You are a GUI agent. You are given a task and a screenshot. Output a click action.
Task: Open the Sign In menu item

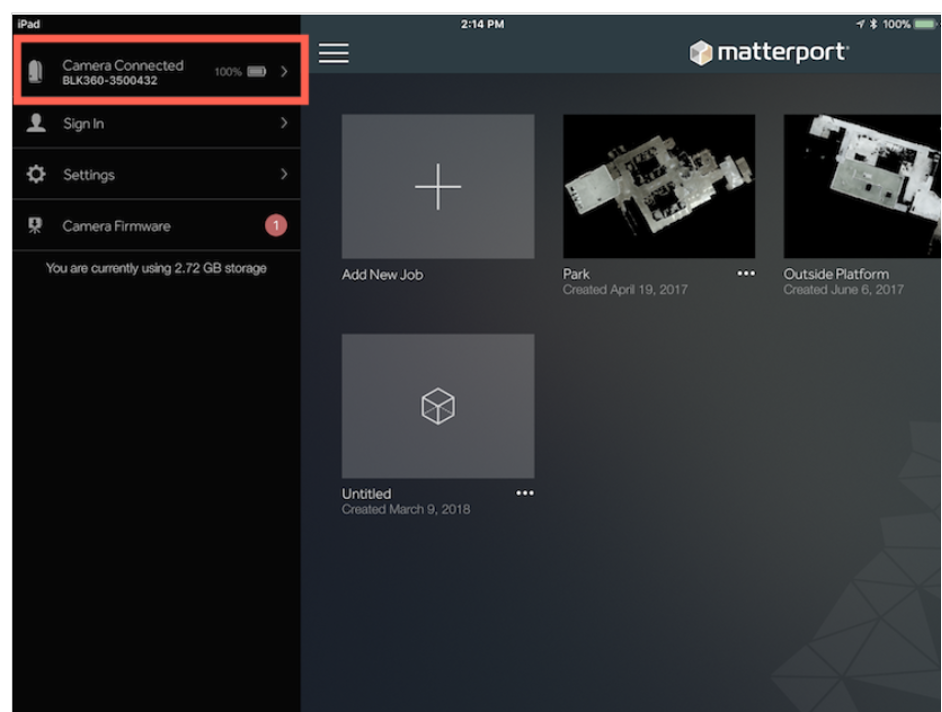pos(157,123)
